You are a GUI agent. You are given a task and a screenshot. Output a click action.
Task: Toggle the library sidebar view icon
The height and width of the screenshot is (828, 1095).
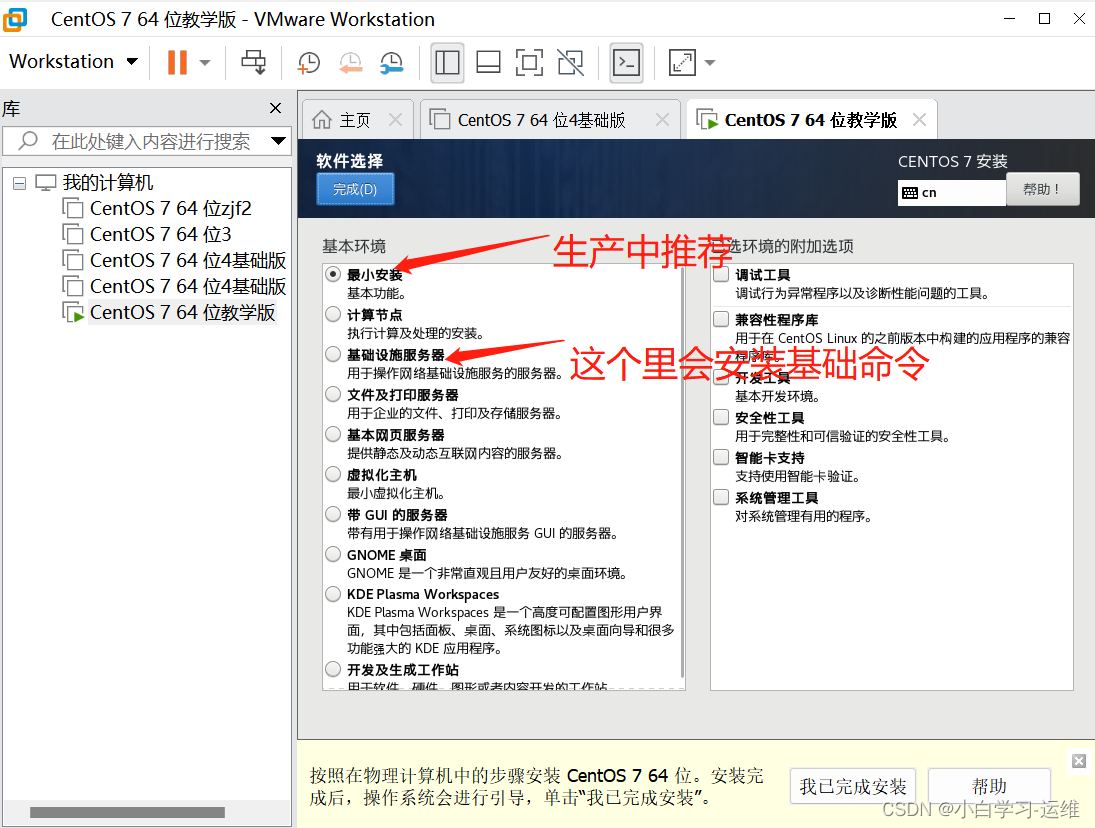(x=447, y=63)
